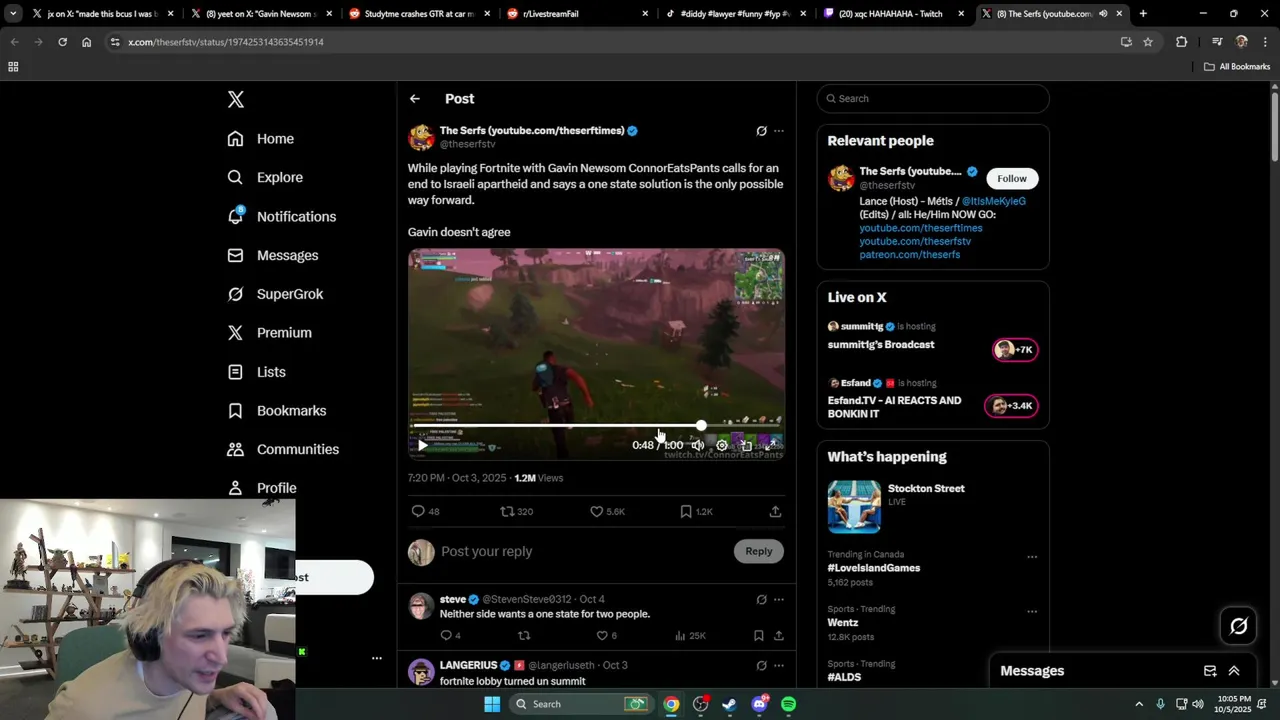Image resolution: width=1280 pixels, height=720 pixels.
Task: Click share icon on the main post
Action: [775, 511]
